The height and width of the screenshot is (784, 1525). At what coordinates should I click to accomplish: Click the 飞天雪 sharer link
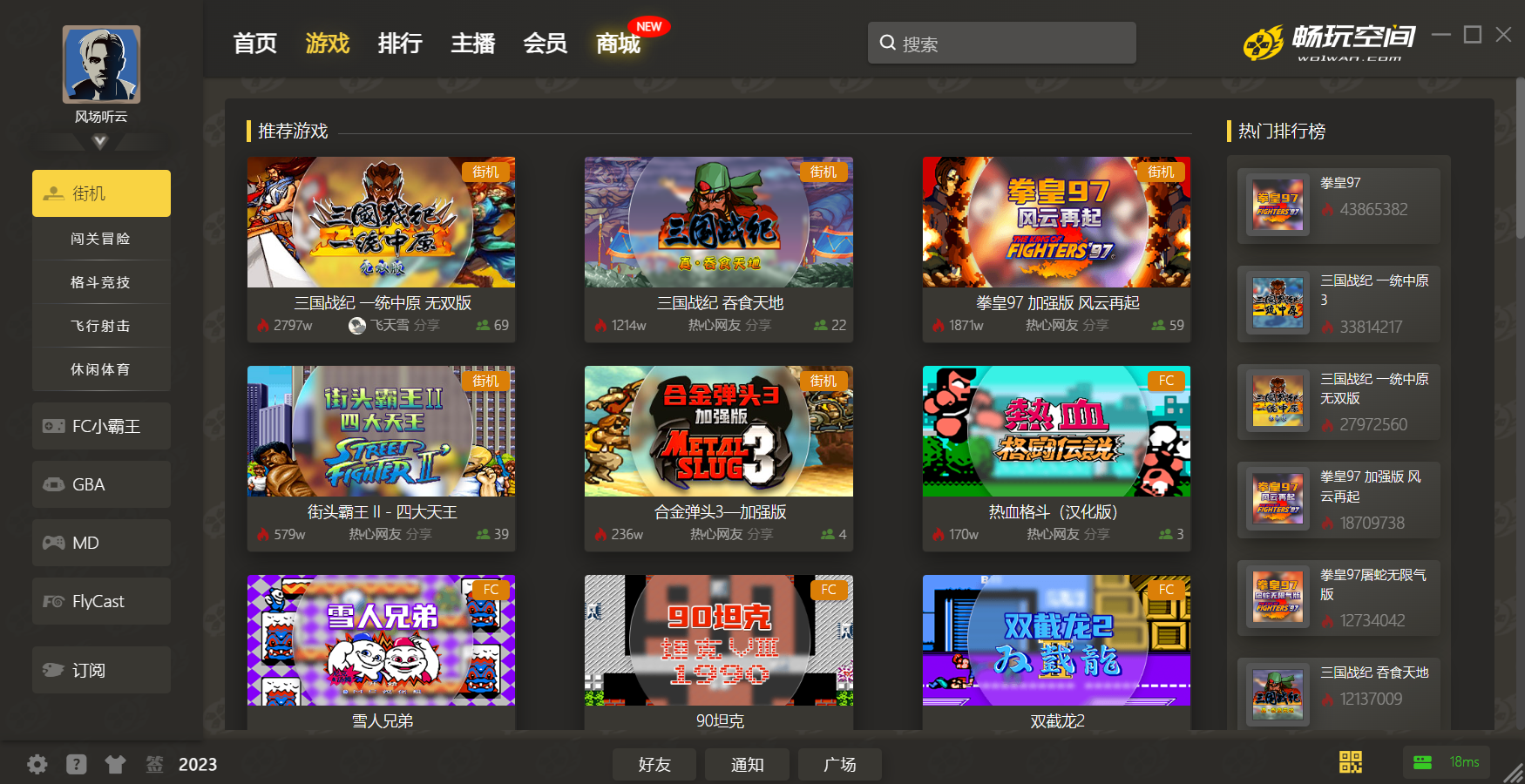(x=390, y=325)
